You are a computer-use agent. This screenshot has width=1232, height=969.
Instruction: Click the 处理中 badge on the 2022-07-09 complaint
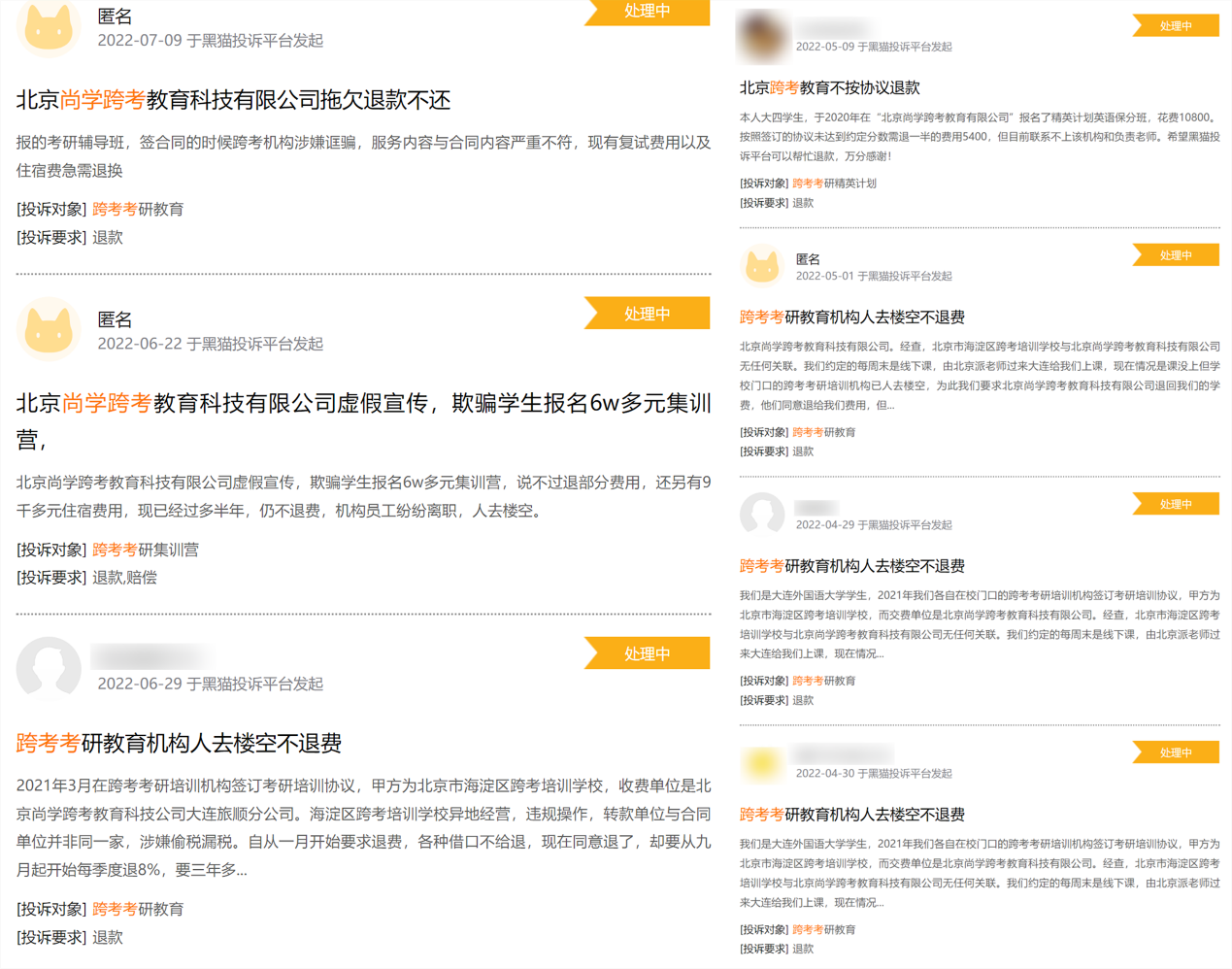coord(648,12)
